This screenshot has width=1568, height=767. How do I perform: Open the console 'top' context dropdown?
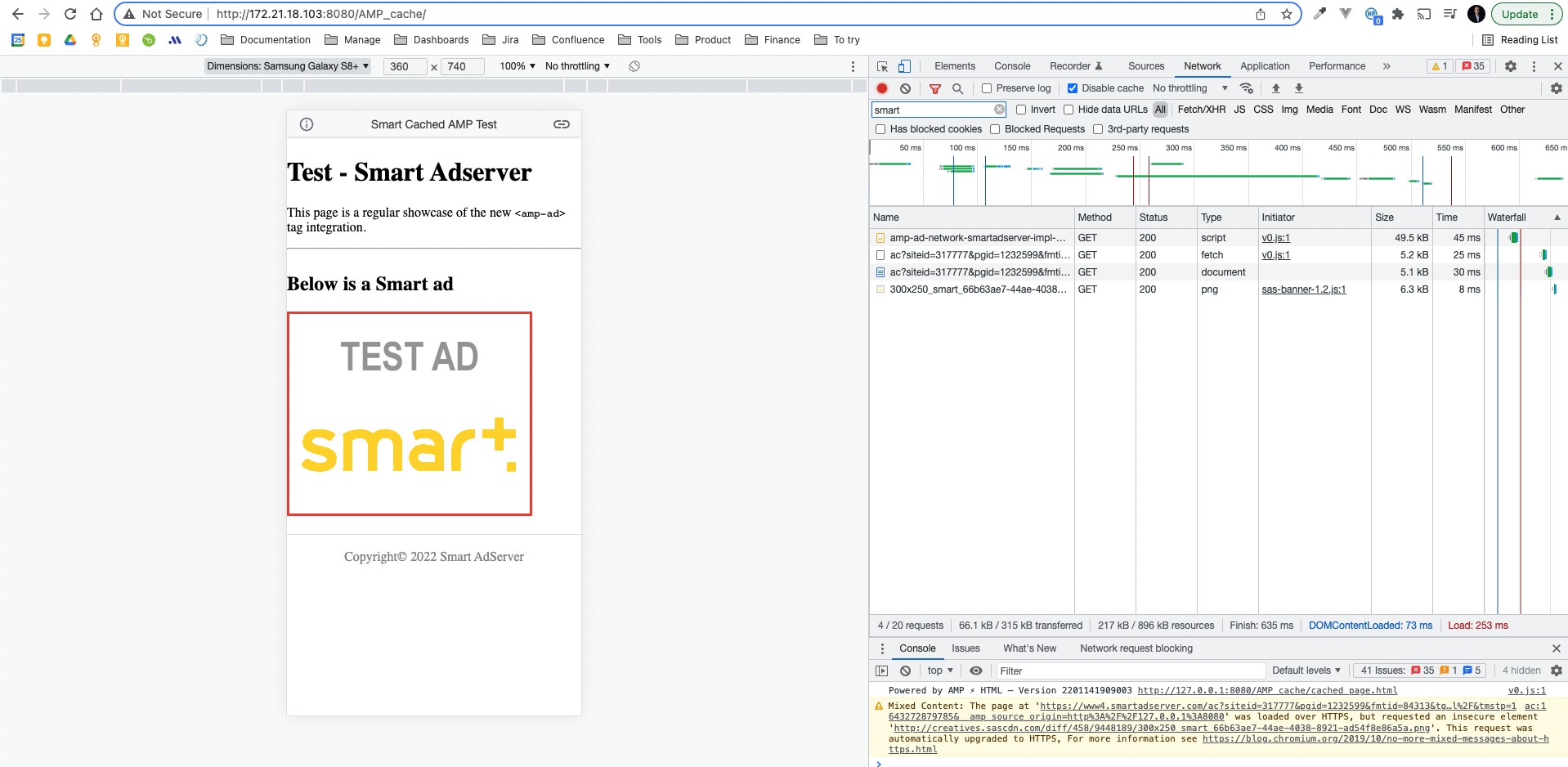(x=940, y=671)
